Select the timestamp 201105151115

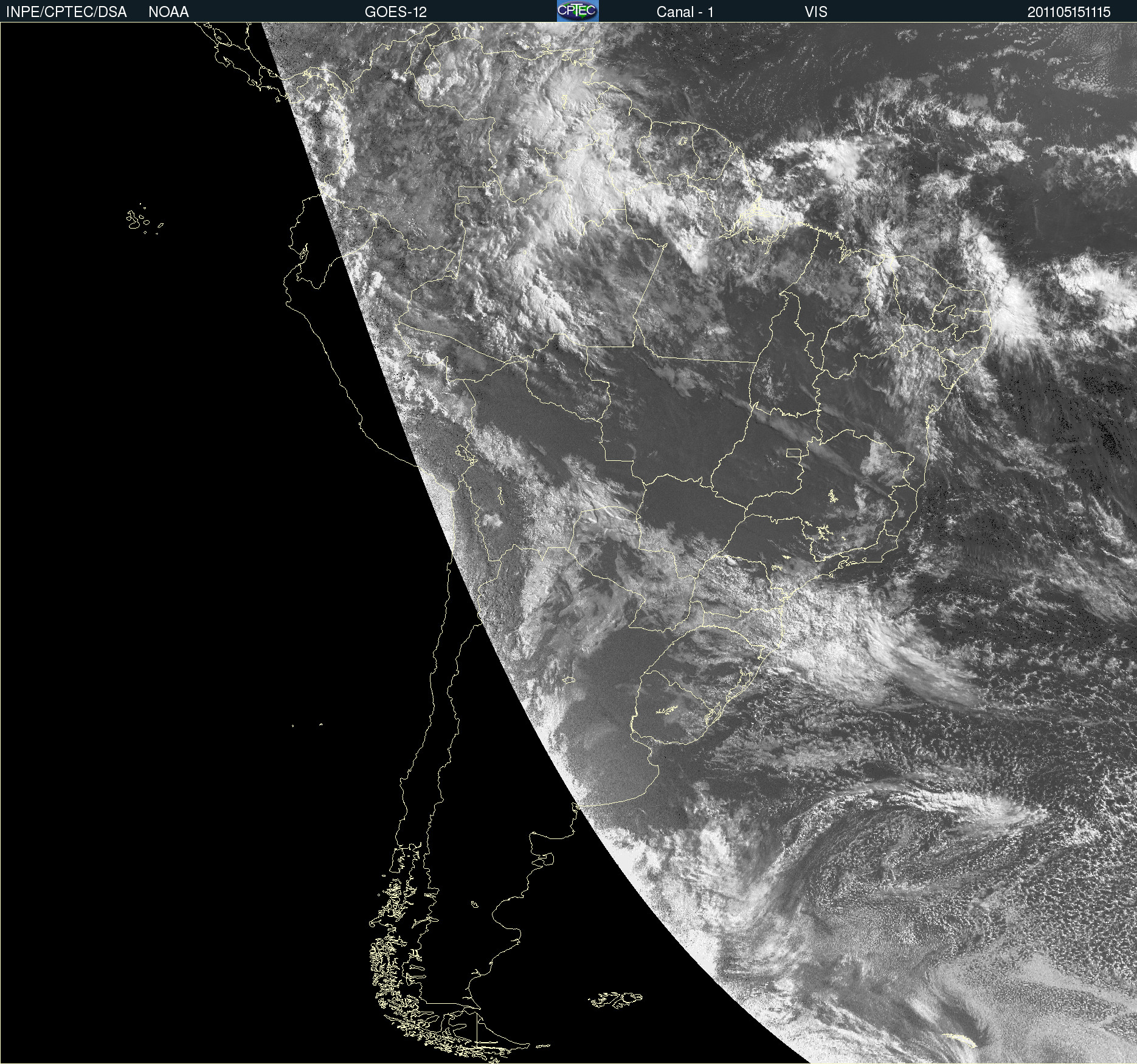1069,12
